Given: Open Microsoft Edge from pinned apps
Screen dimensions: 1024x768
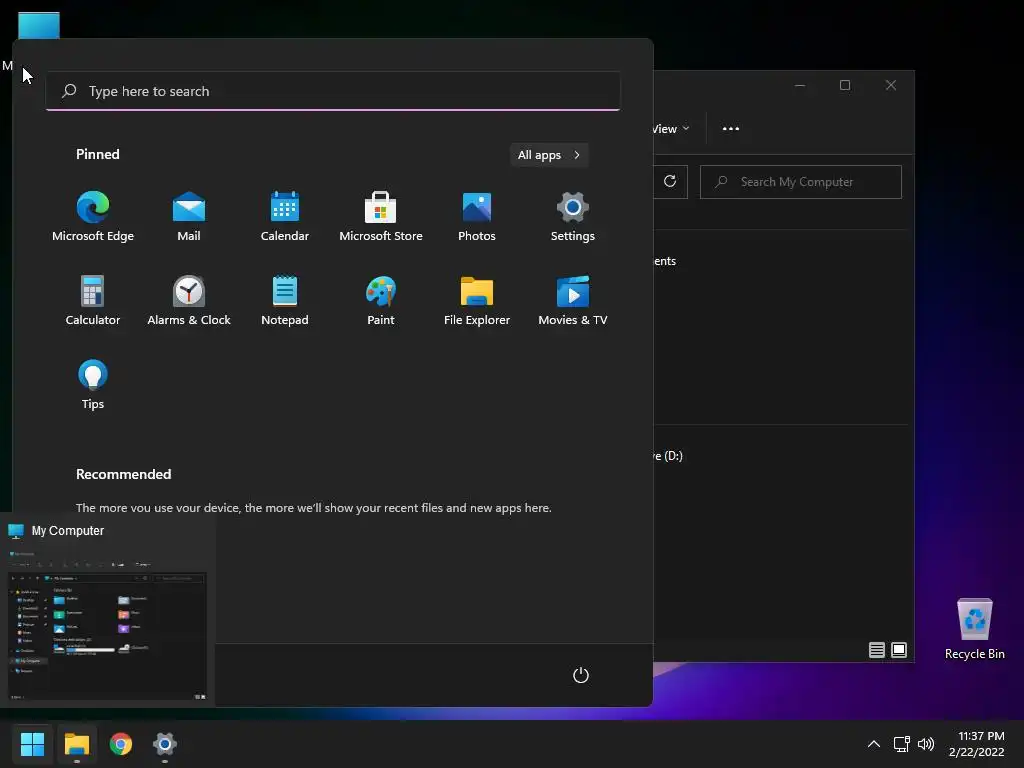Looking at the screenshot, I should pos(93,216).
